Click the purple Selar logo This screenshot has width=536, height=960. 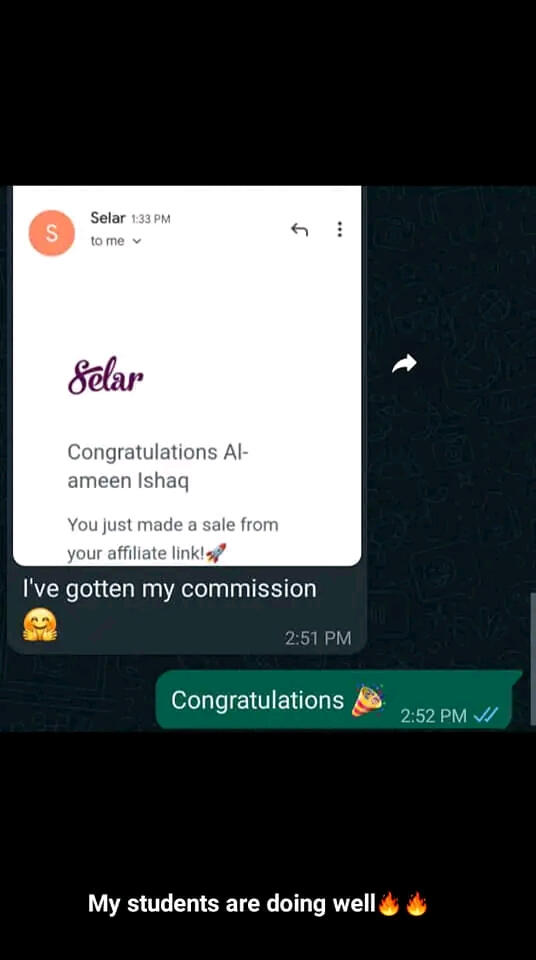(105, 376)
